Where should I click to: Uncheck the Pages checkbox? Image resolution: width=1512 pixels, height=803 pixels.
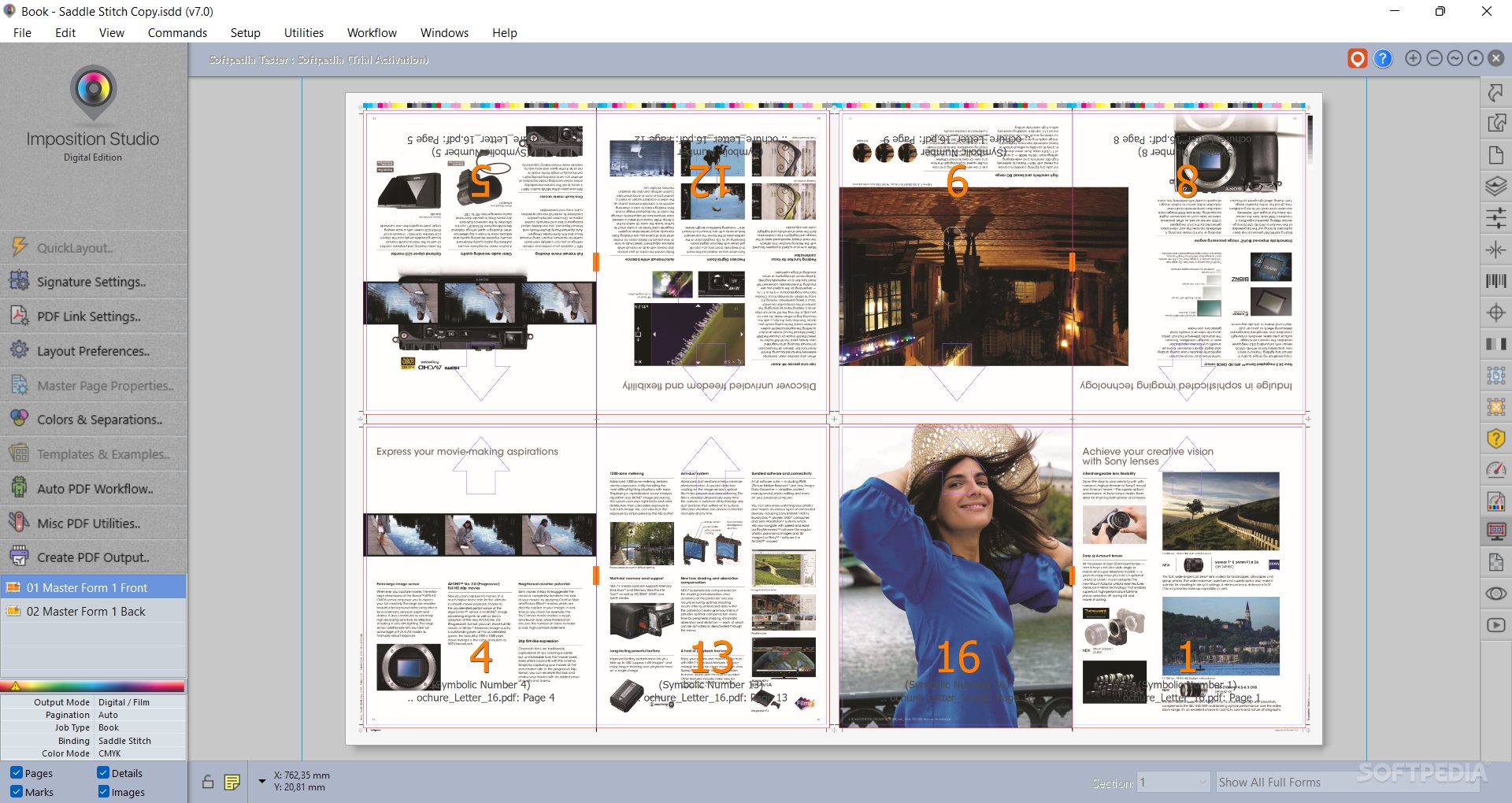click(17, 773)
